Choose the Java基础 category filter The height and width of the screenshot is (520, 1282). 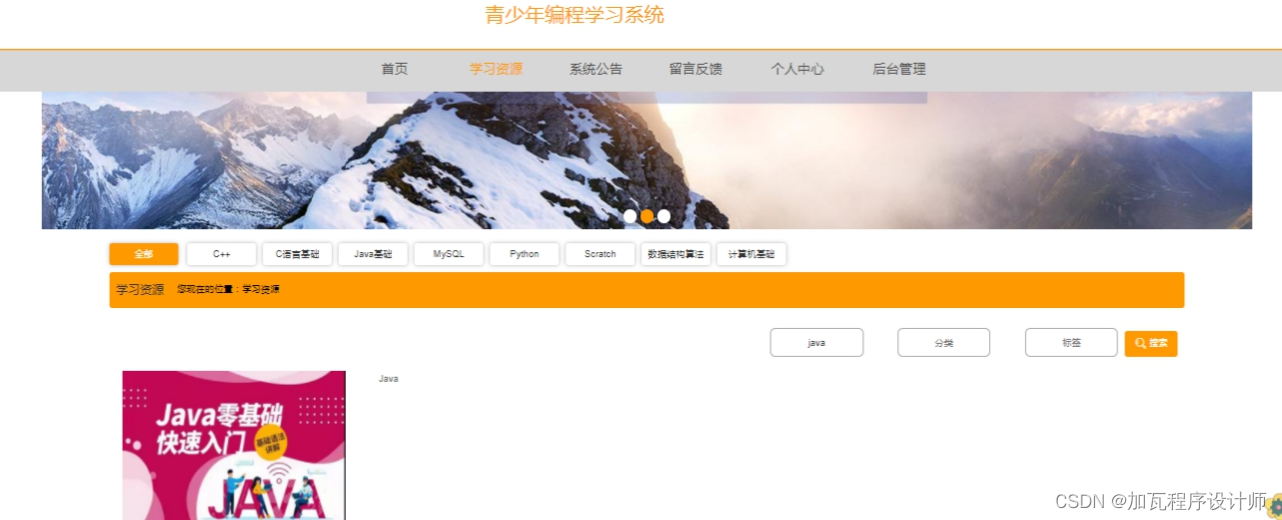pos(373,254)
